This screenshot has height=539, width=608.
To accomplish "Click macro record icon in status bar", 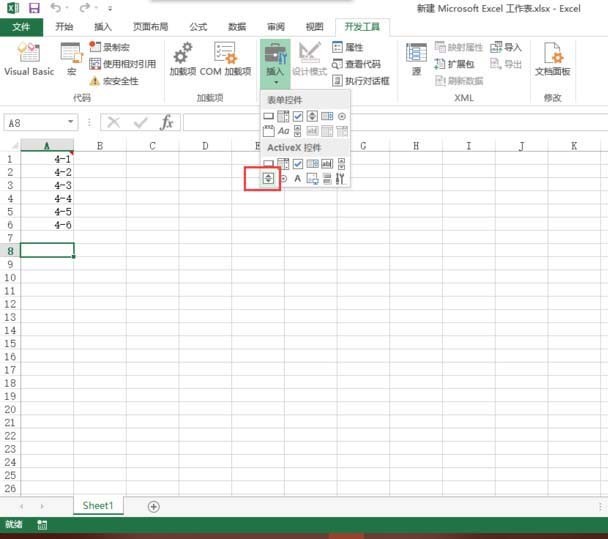I will [x=42, y=525].
